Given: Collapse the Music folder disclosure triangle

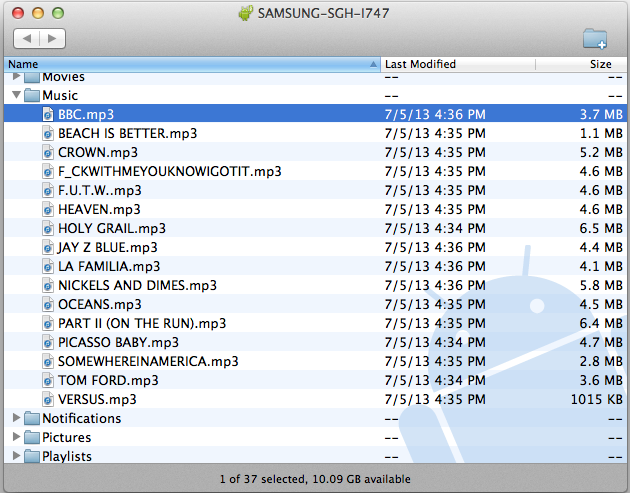Looking at the screenshot, I should tap(16, 95).
